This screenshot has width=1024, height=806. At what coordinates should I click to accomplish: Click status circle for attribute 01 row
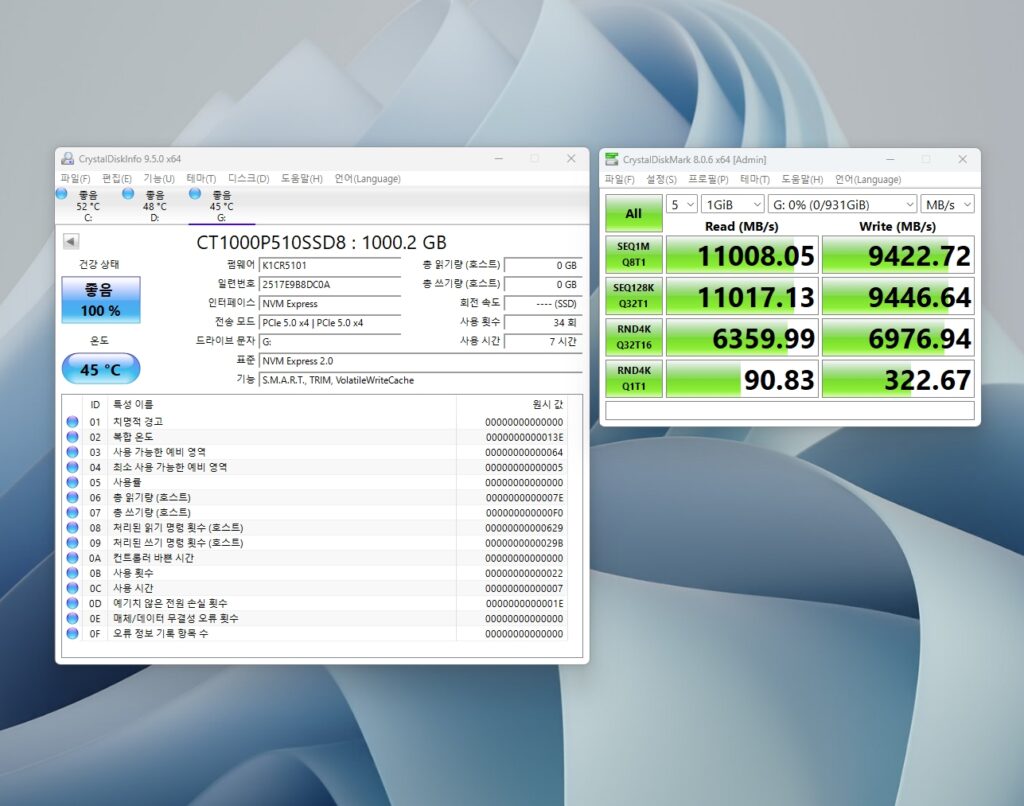[x=72, y=422]
